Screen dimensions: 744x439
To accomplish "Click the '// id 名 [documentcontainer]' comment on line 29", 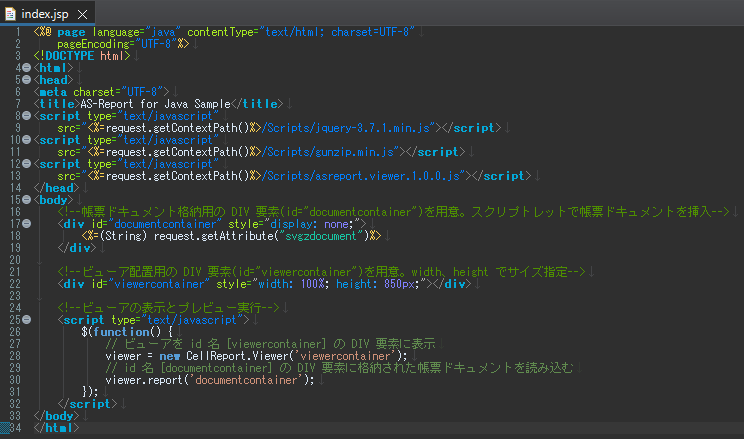I will point(339,368).
